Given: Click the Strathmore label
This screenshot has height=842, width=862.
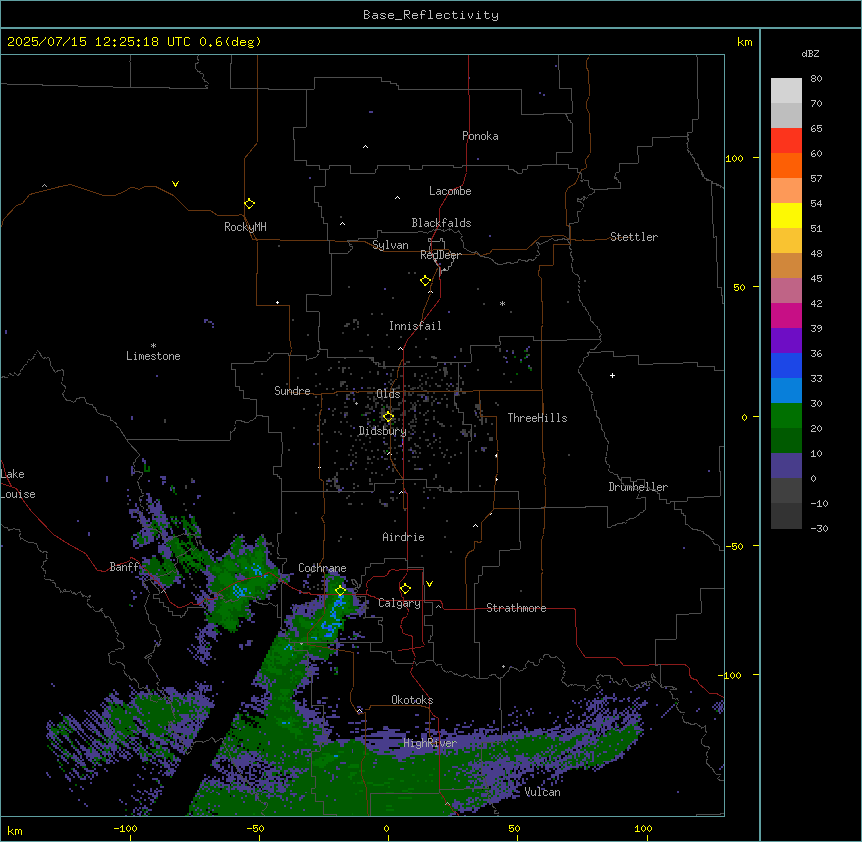Looking at the screenshot, I should coord(516,608).
